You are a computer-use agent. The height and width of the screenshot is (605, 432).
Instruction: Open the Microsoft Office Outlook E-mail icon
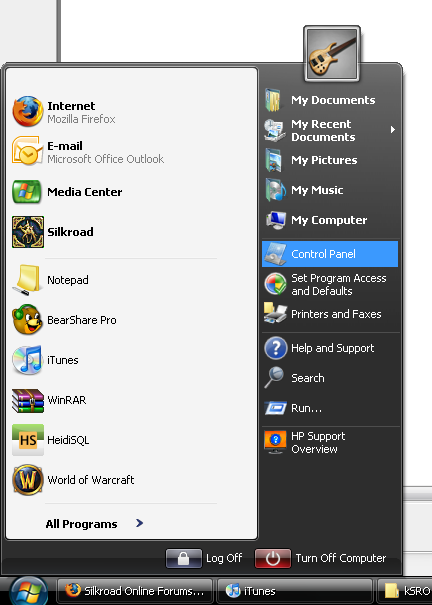click(27, 151)
